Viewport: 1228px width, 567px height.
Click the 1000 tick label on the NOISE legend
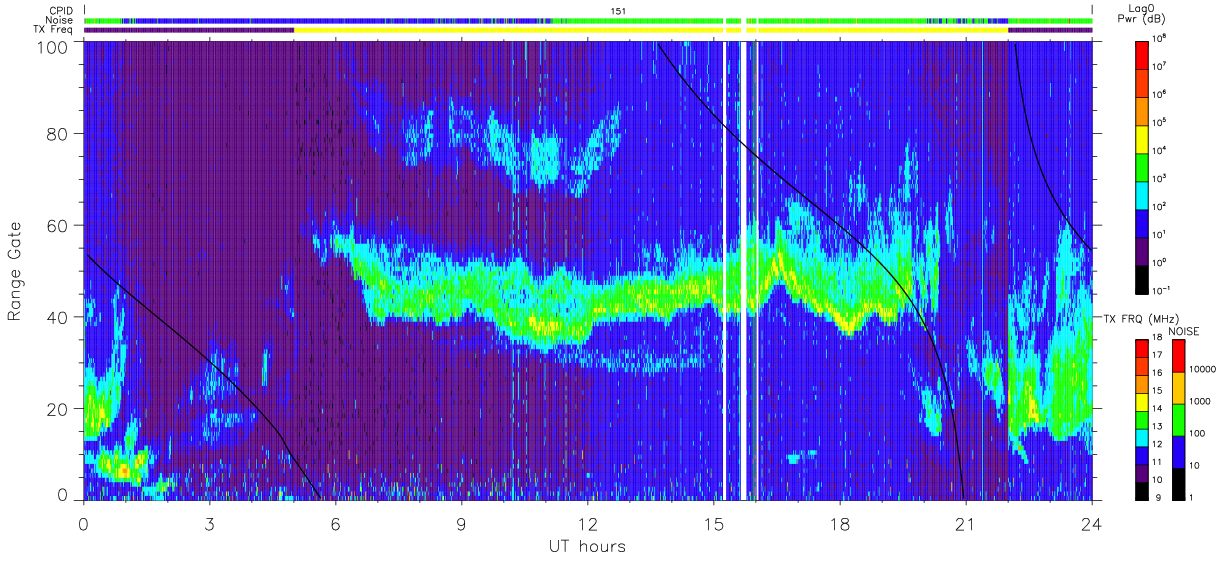point(1200,403)
